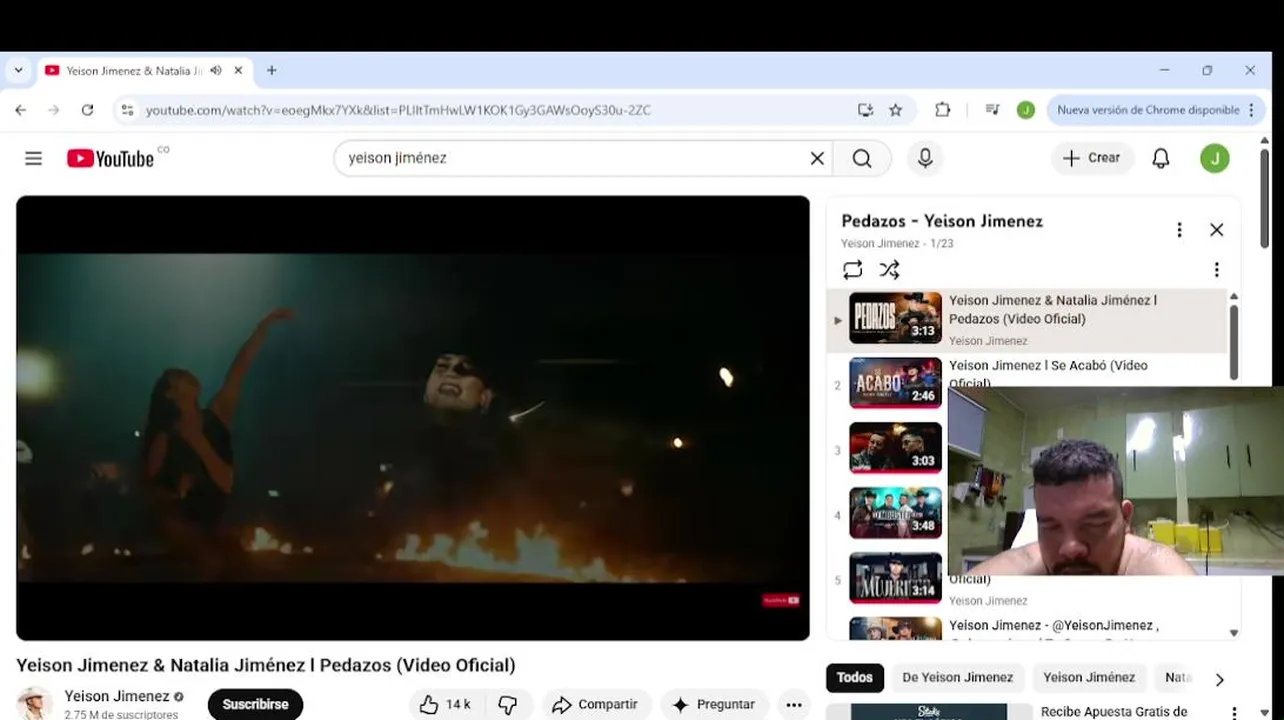Open the three-dot menu below playlist title
The image size is (1284, 720).
point(1216,270)
